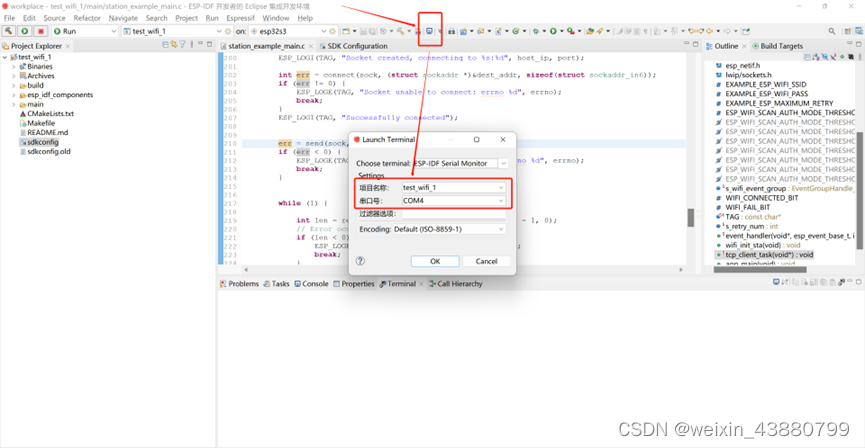Expand the esp_idf_components folder node

coord(14,95)
